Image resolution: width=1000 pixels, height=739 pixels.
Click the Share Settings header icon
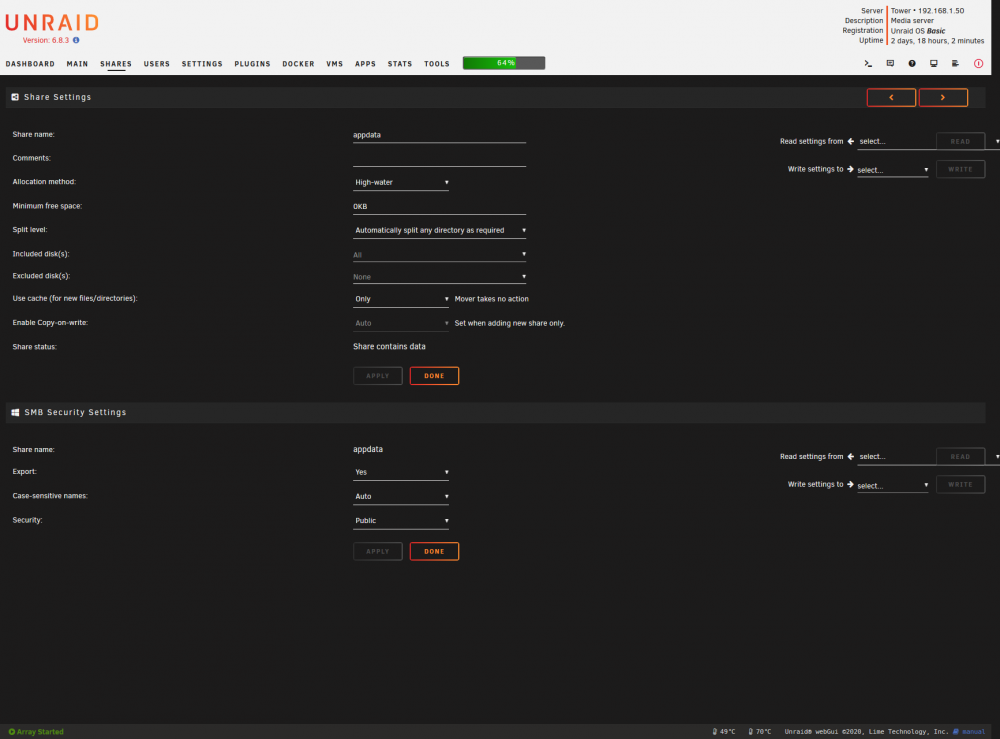[15, 97]
